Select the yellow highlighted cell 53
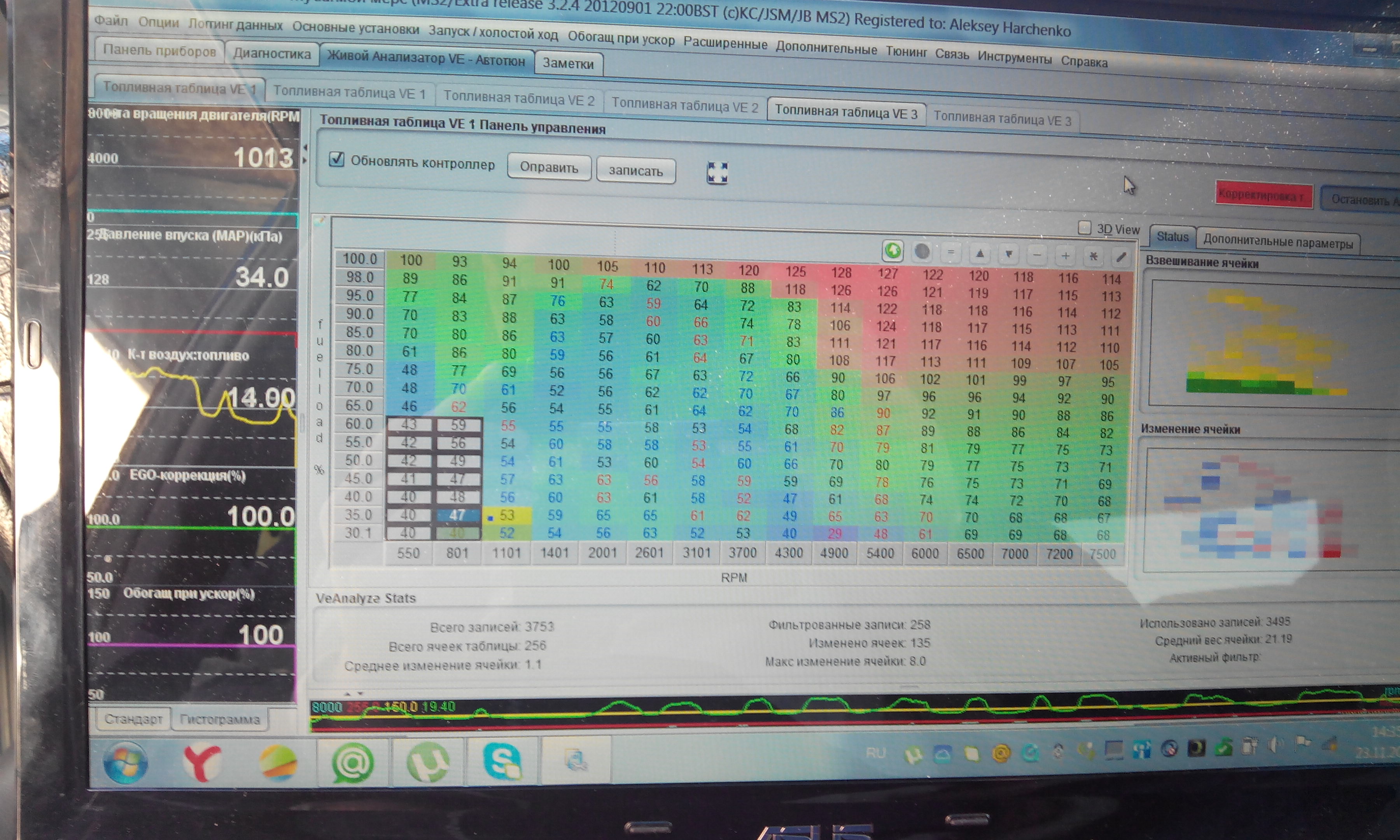1400x840 pixels. [x=506, y=515]
